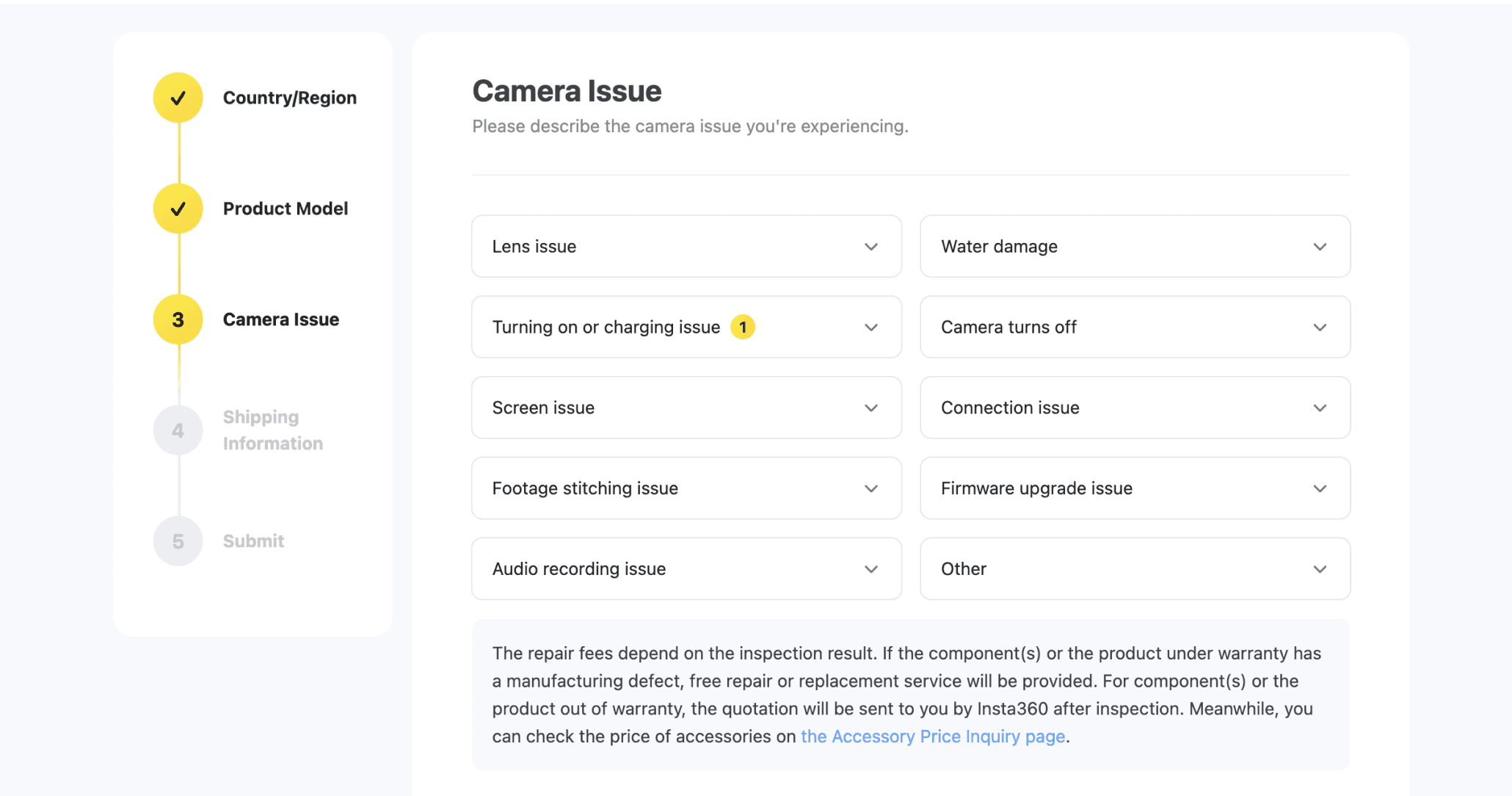
Task: Select the Camera Issue step label
Action: pyautogui.click(x=281, y=319)
